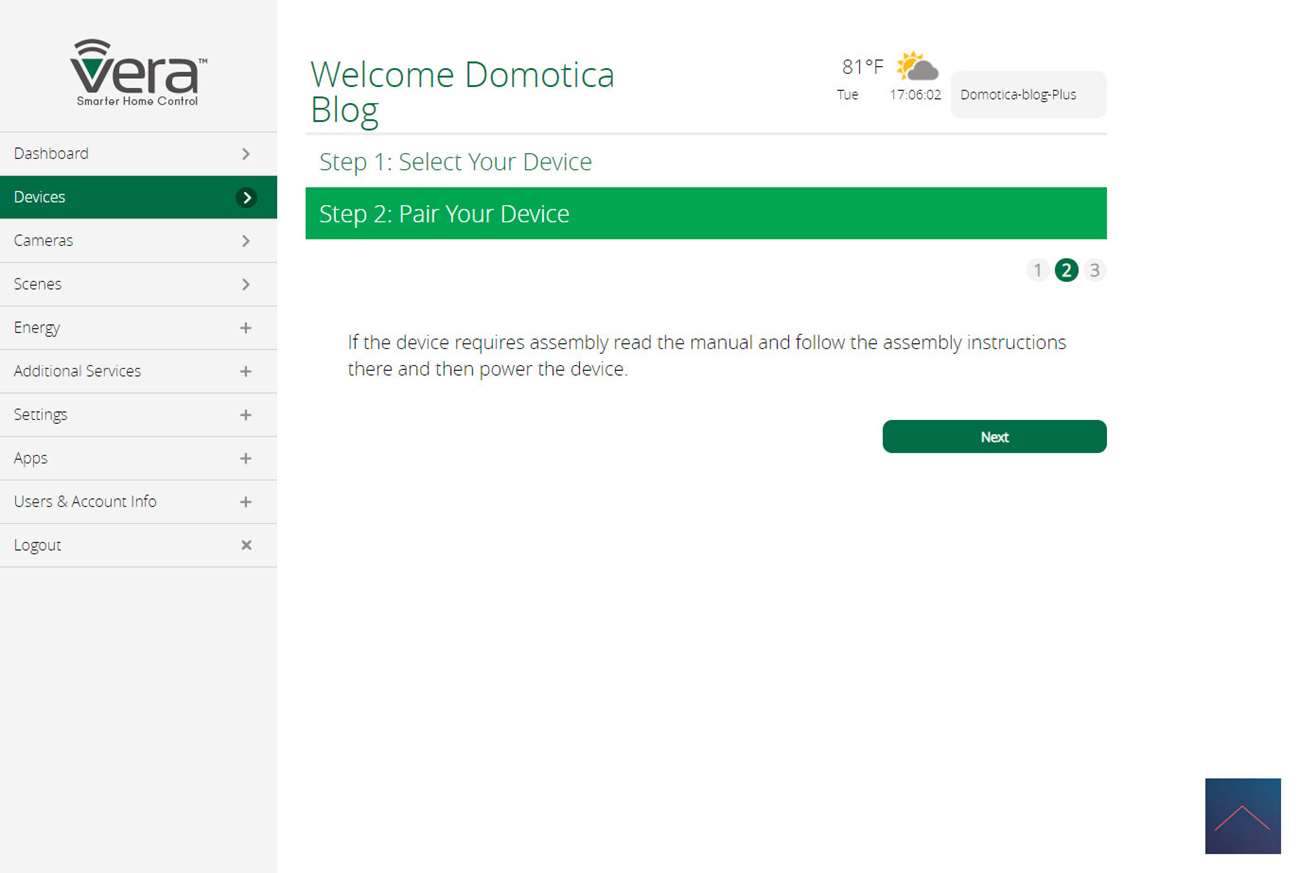
Task: Expand the Apps section plus icon
Action: tap(246, 458)
